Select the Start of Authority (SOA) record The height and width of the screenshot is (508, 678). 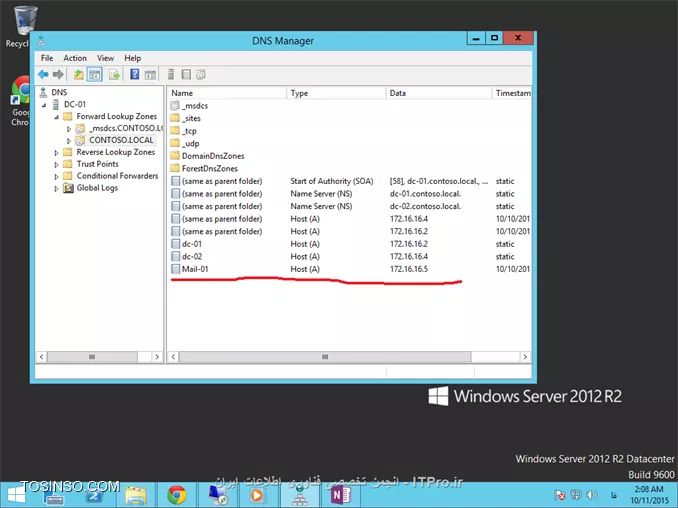332,181
